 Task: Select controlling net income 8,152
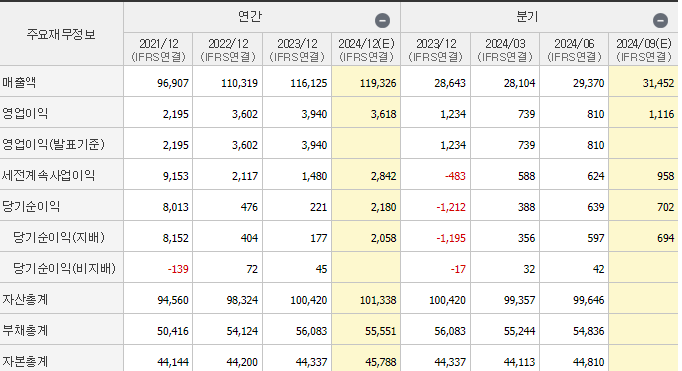[176, 238]
